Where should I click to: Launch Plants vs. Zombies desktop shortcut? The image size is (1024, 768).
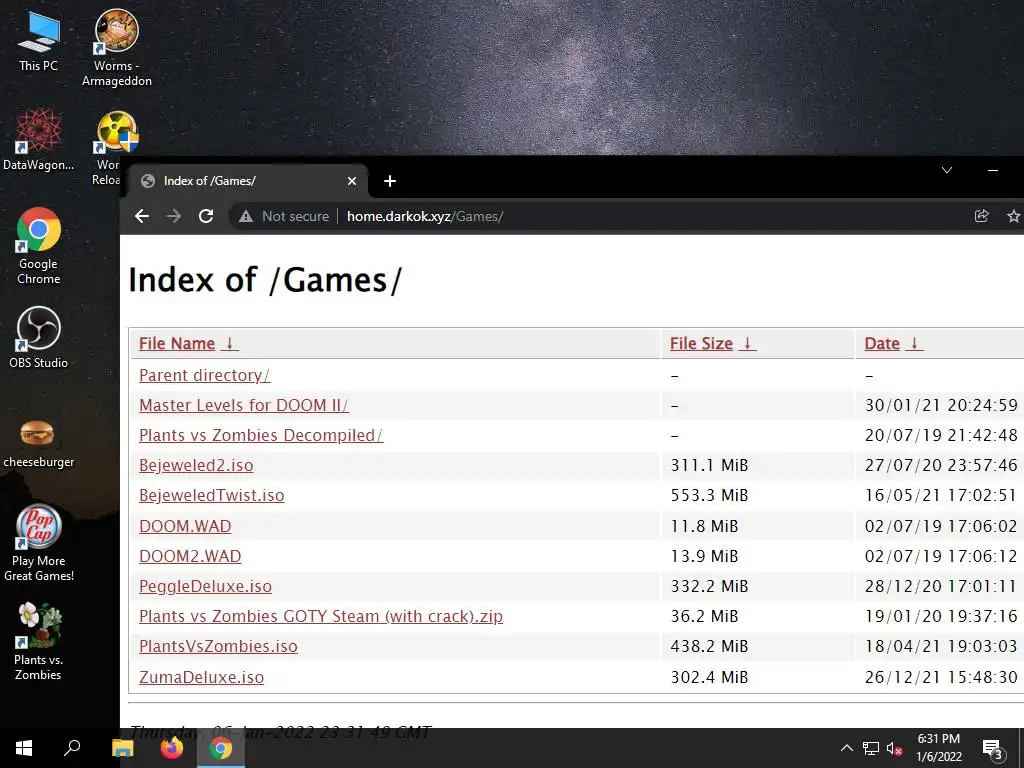[39, 641]
